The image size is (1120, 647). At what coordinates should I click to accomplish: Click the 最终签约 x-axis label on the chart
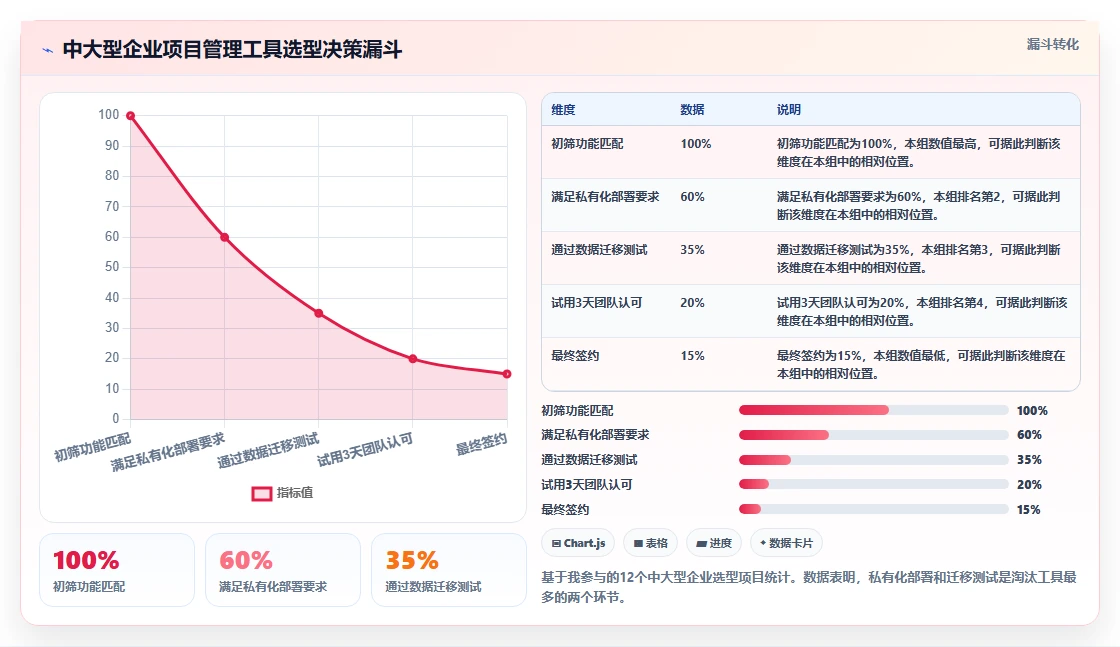point(481,443)
